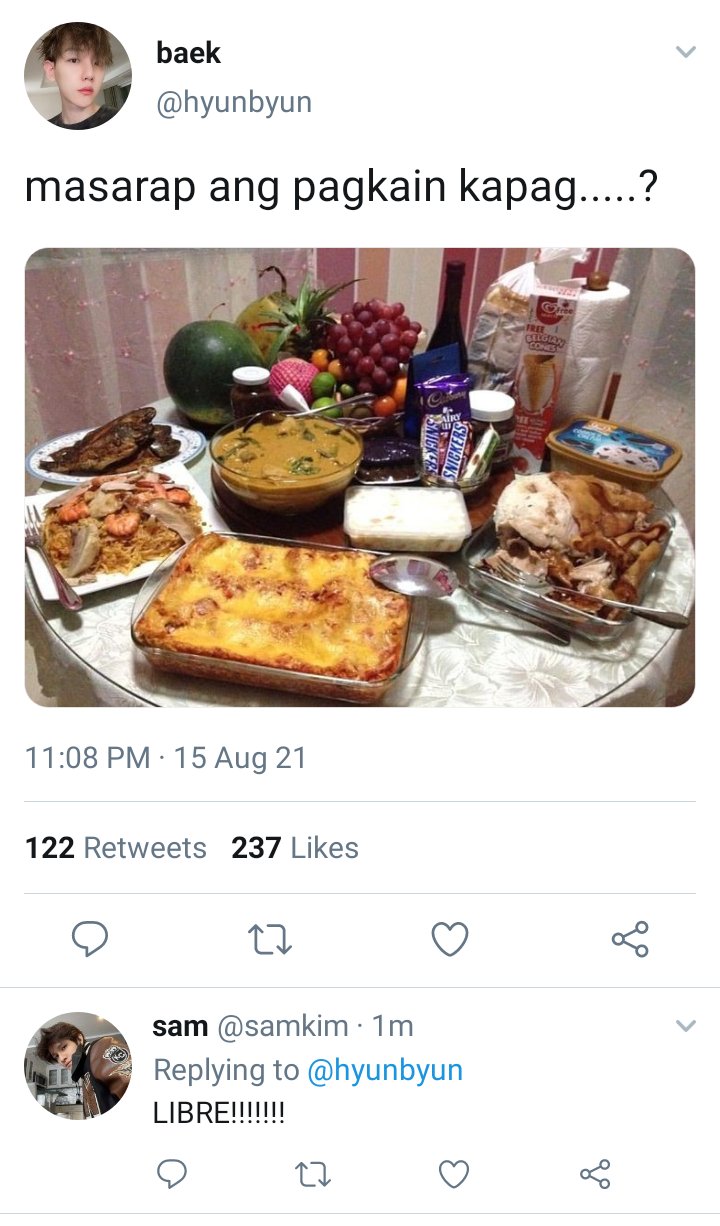Open the food table photo

(x=360, y=477)
